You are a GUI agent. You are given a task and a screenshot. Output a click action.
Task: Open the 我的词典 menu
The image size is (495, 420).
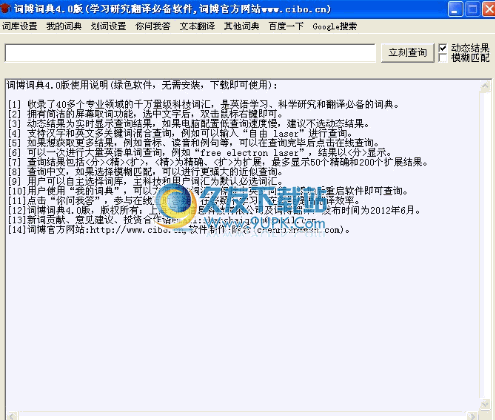tap(64, 26)
